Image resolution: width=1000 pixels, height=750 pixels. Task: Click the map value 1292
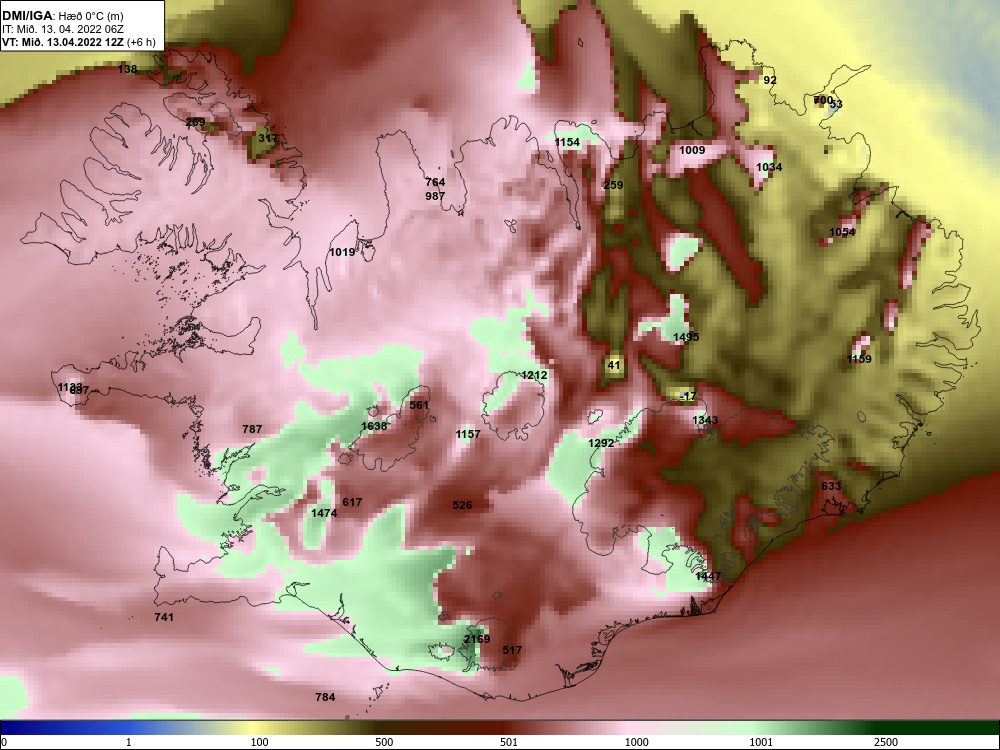click(x=601, y=443)
